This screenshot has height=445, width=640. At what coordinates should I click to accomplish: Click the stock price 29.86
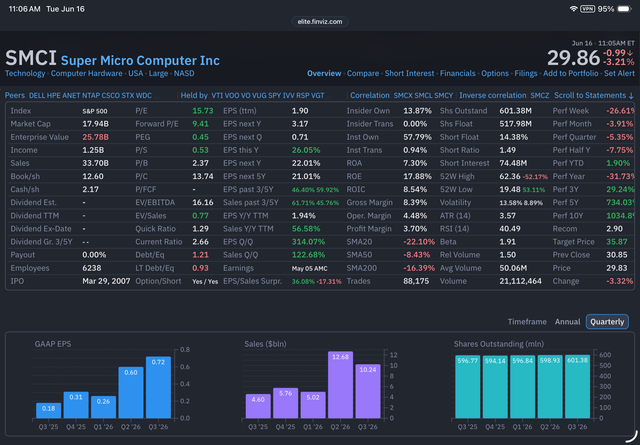(x=573, y=58)
